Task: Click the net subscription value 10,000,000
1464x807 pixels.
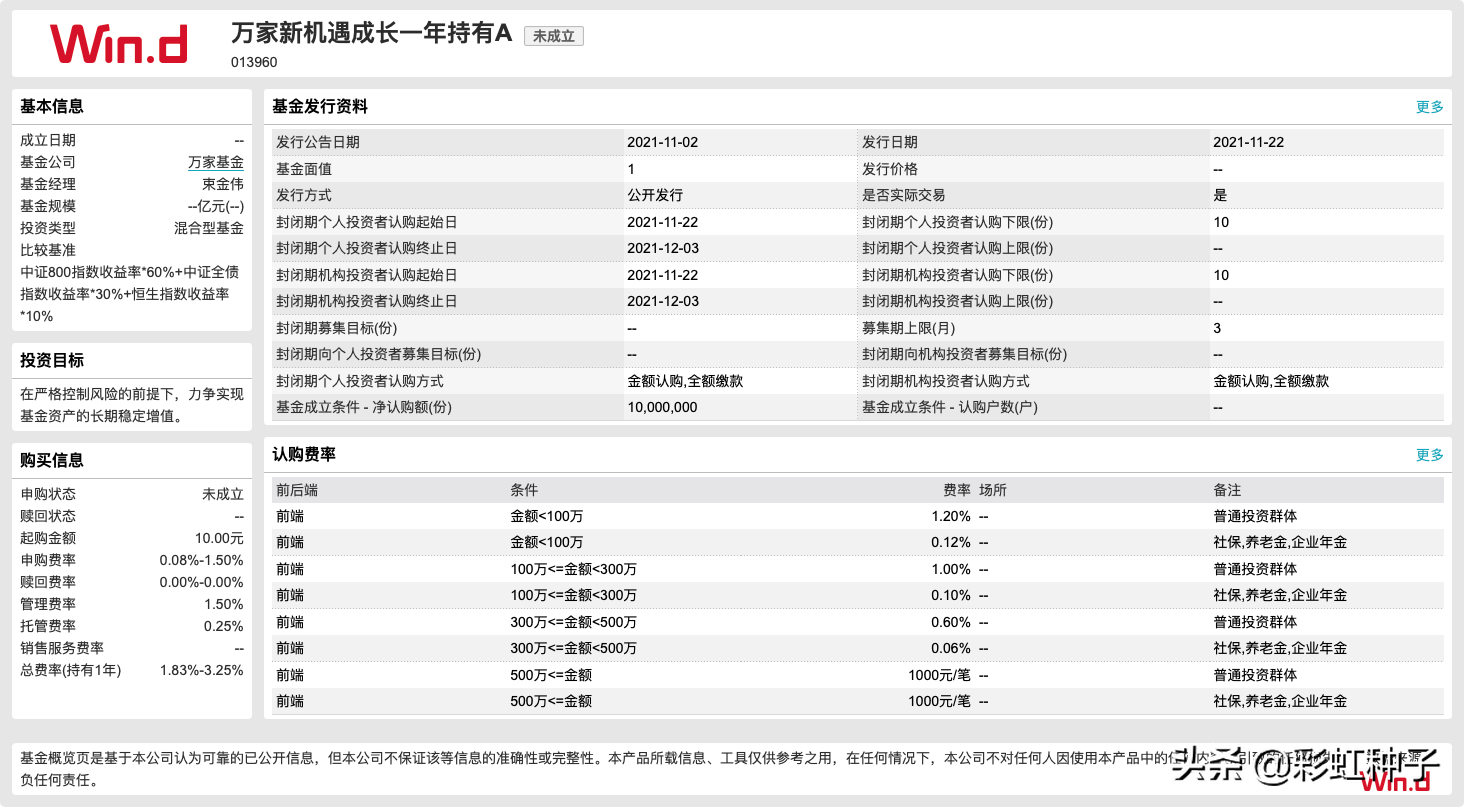Action: click(x=662, y=407)
